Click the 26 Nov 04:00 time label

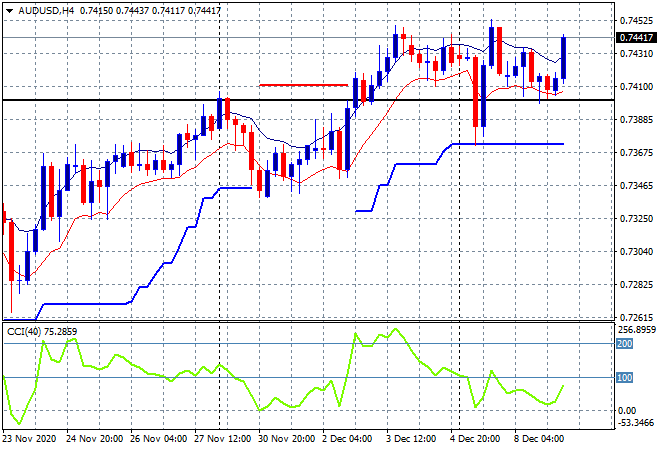[159, 439]
